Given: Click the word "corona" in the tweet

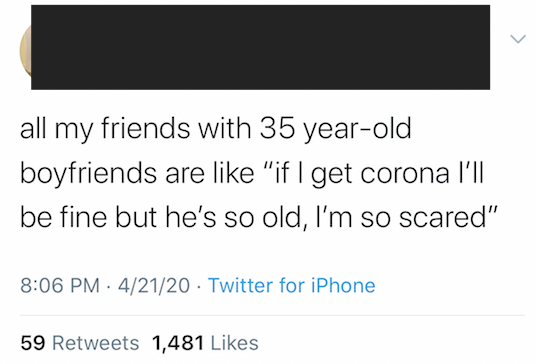Looking at the screenshot, I should 405,174.
